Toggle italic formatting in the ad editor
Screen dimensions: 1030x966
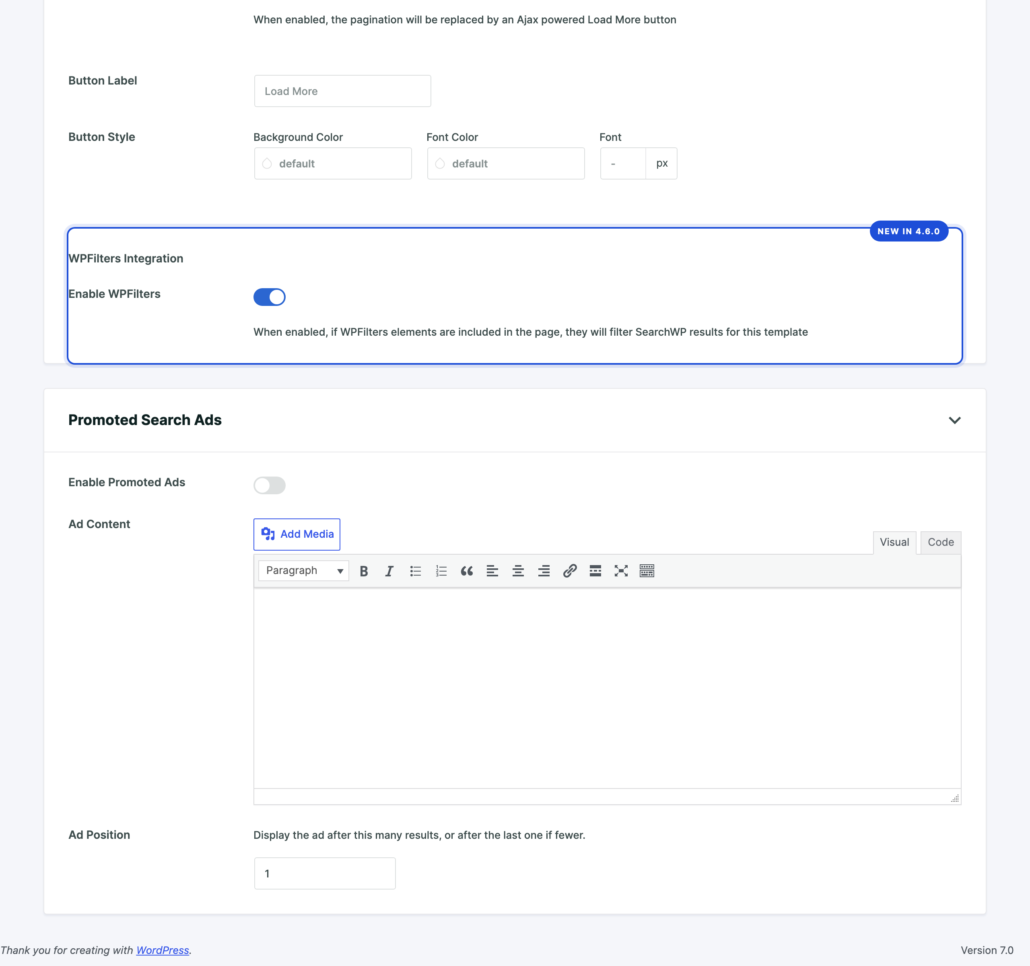pyautogui.click(x=389, y=571)
